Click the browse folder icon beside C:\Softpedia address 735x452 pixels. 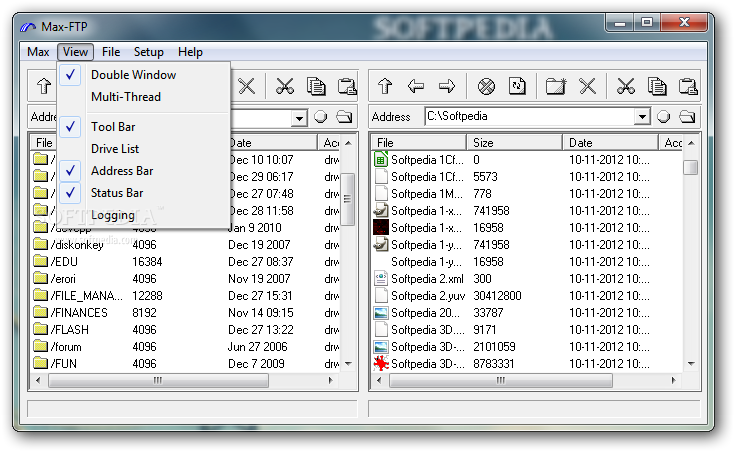coord(687,116)
